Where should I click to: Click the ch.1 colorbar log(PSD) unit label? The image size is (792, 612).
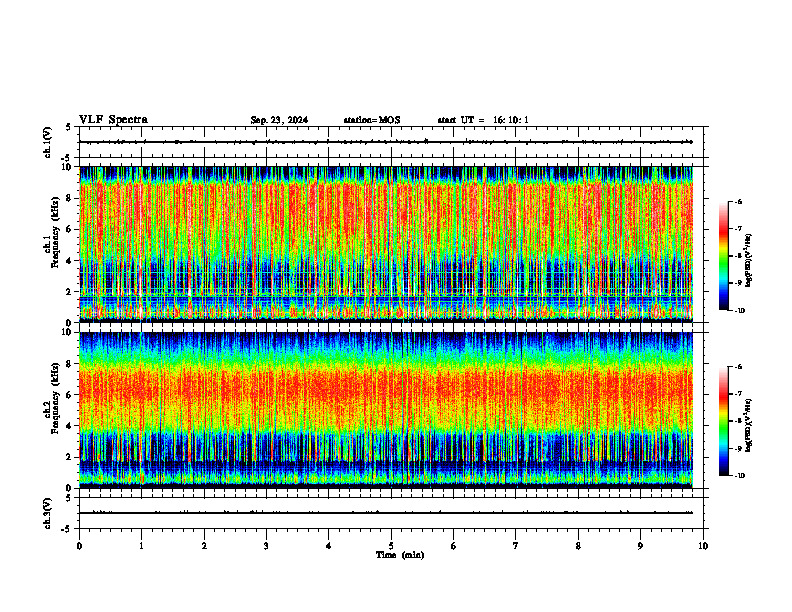point(749,261)
